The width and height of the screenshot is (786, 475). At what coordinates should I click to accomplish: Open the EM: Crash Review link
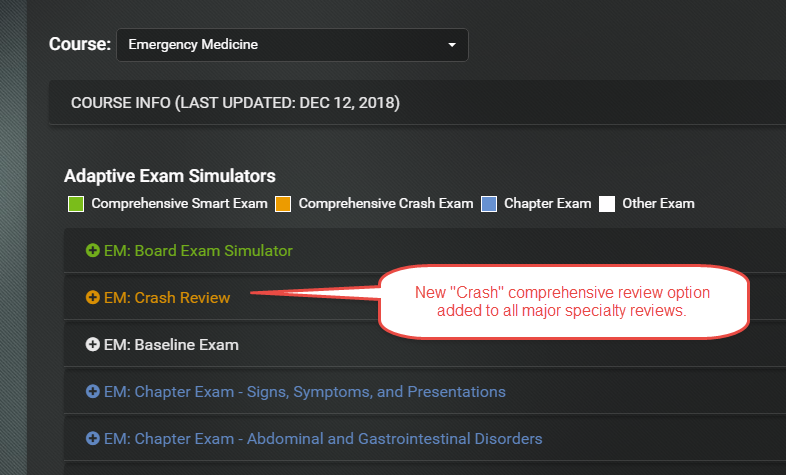(167, 298)
